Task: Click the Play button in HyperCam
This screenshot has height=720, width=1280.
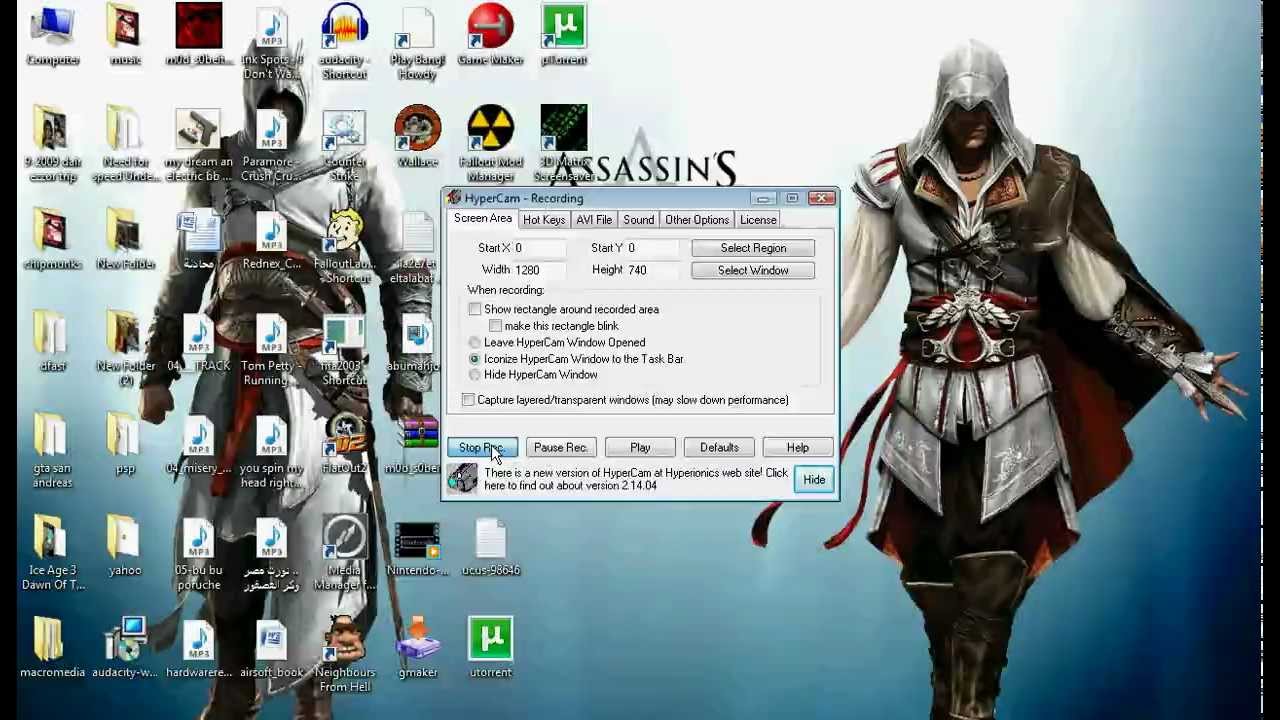Action: point(640,448)
